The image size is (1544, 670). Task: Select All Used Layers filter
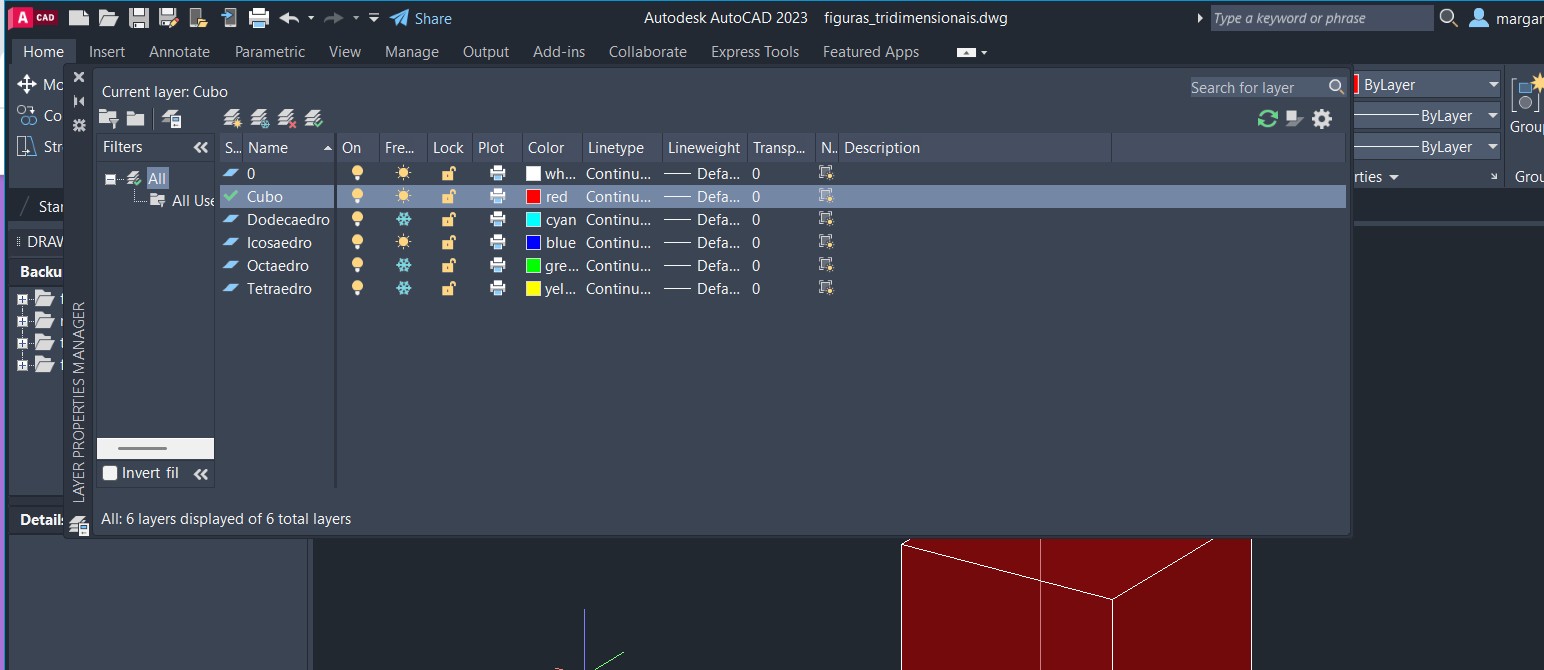(193, 201)
